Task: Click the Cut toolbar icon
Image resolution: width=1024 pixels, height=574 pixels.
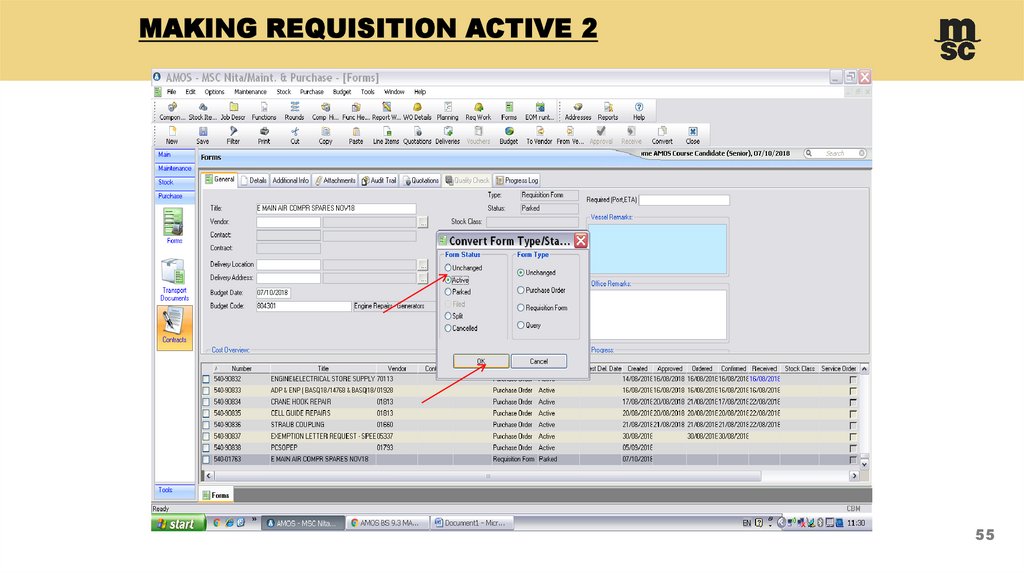Action: click(295, 135)
